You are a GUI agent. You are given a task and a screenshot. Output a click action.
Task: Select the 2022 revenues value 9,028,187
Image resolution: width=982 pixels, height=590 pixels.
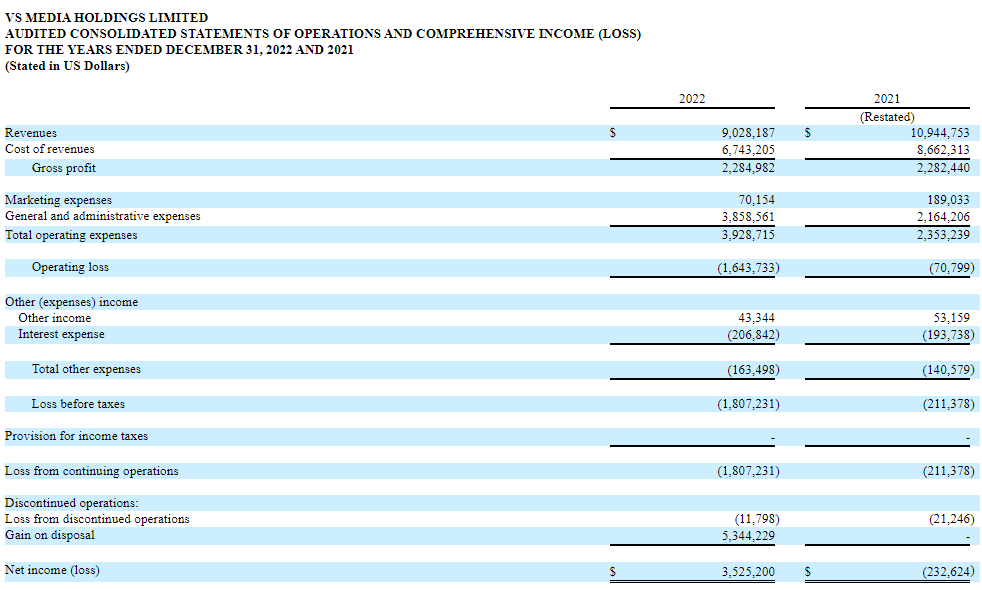click(x=748, y=133)
